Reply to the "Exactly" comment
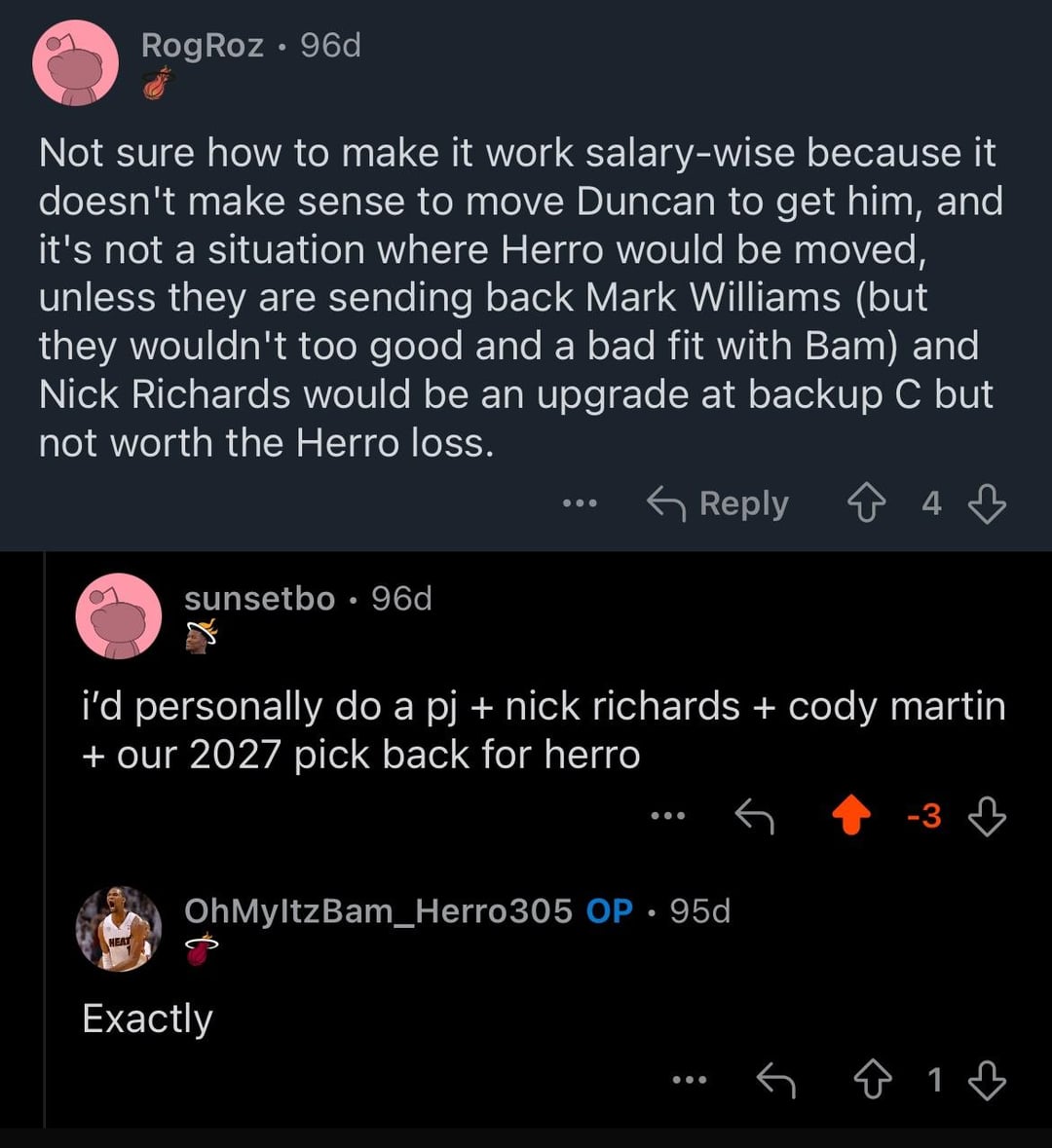Image resolution: width=1052 pixels, height=1148 pixels. coord(776,1079)
